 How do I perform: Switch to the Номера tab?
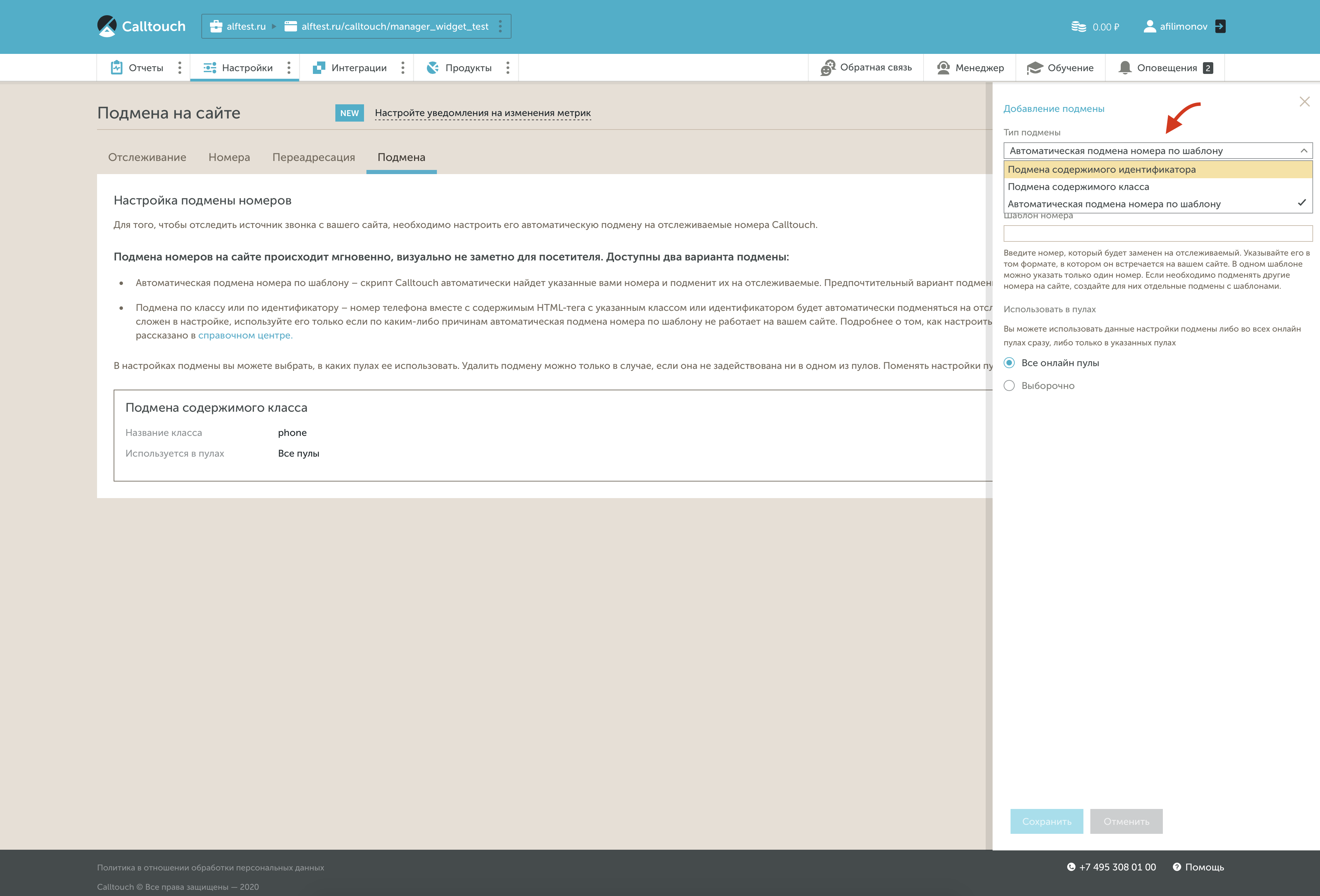[x=229, y=158]
